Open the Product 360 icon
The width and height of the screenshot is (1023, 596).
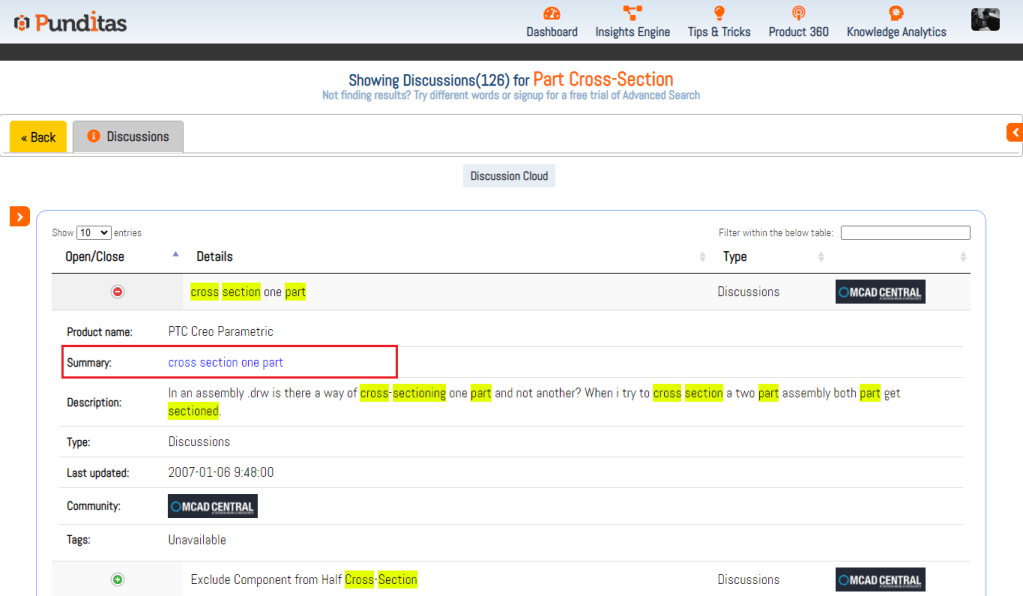point(798,13)
